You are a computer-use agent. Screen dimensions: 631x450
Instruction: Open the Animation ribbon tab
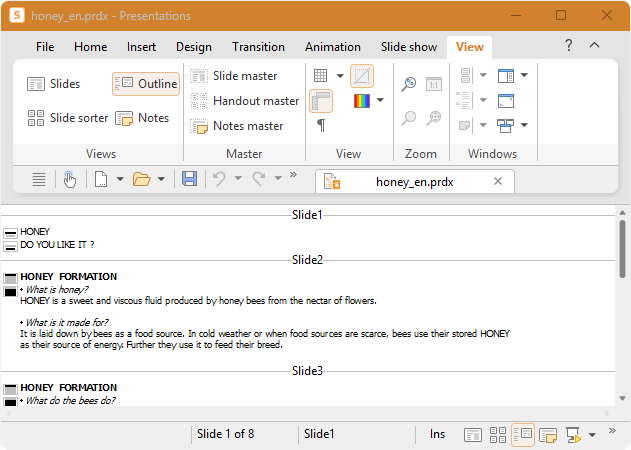click(333, 47)
